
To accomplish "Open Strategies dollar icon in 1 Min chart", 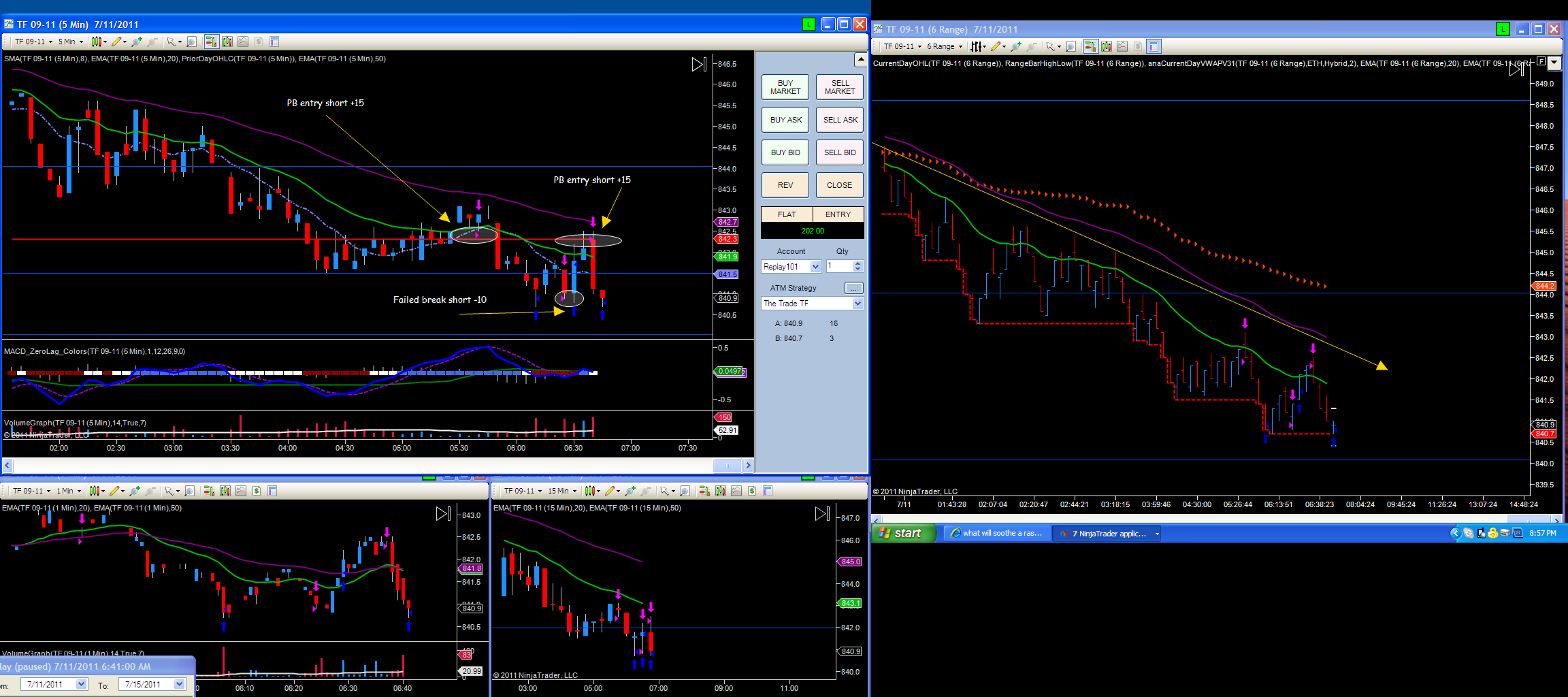I will point(257,491).
